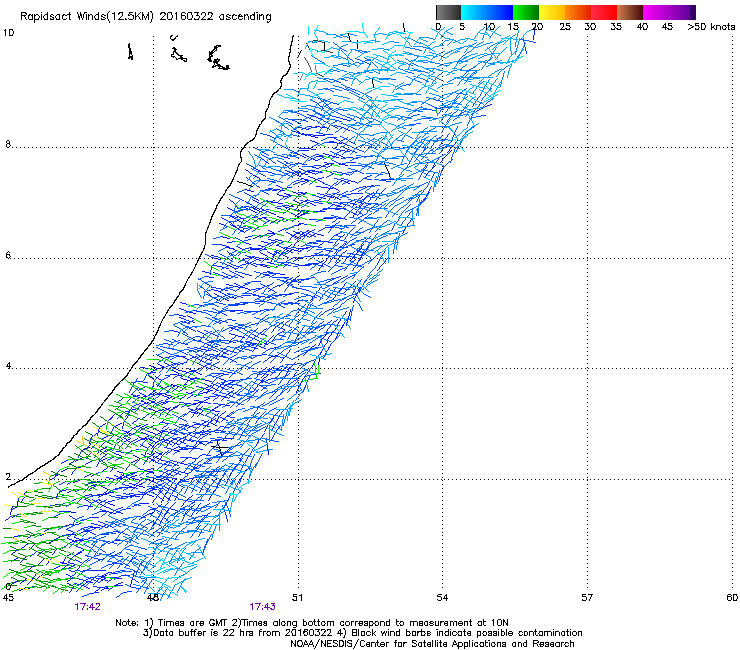Click the 'Data buffer is 22 hrs' note
Image resolution: width=740 pixels, height=650 pixels.
[x=237, y=633]
